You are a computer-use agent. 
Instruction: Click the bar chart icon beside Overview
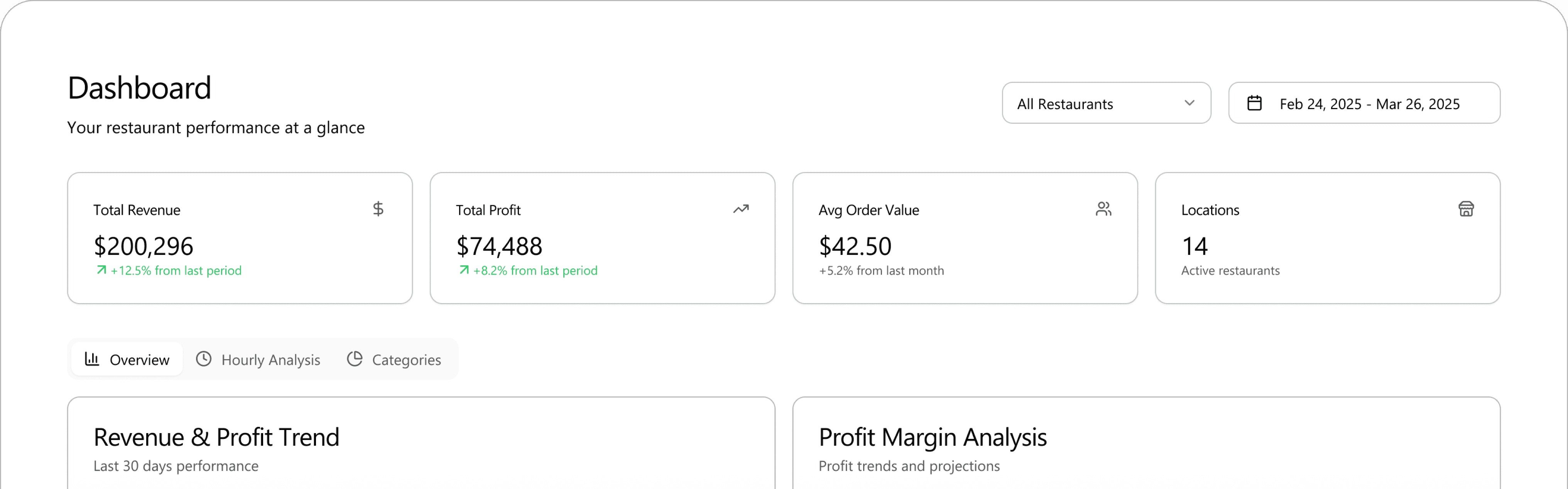(x=92, y=359)
